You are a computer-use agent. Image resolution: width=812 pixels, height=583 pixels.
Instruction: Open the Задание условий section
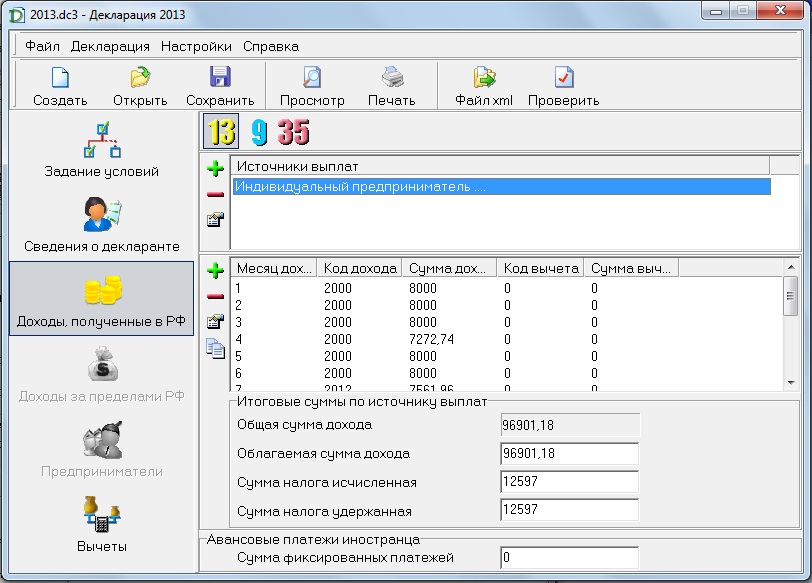coord(102,150)
